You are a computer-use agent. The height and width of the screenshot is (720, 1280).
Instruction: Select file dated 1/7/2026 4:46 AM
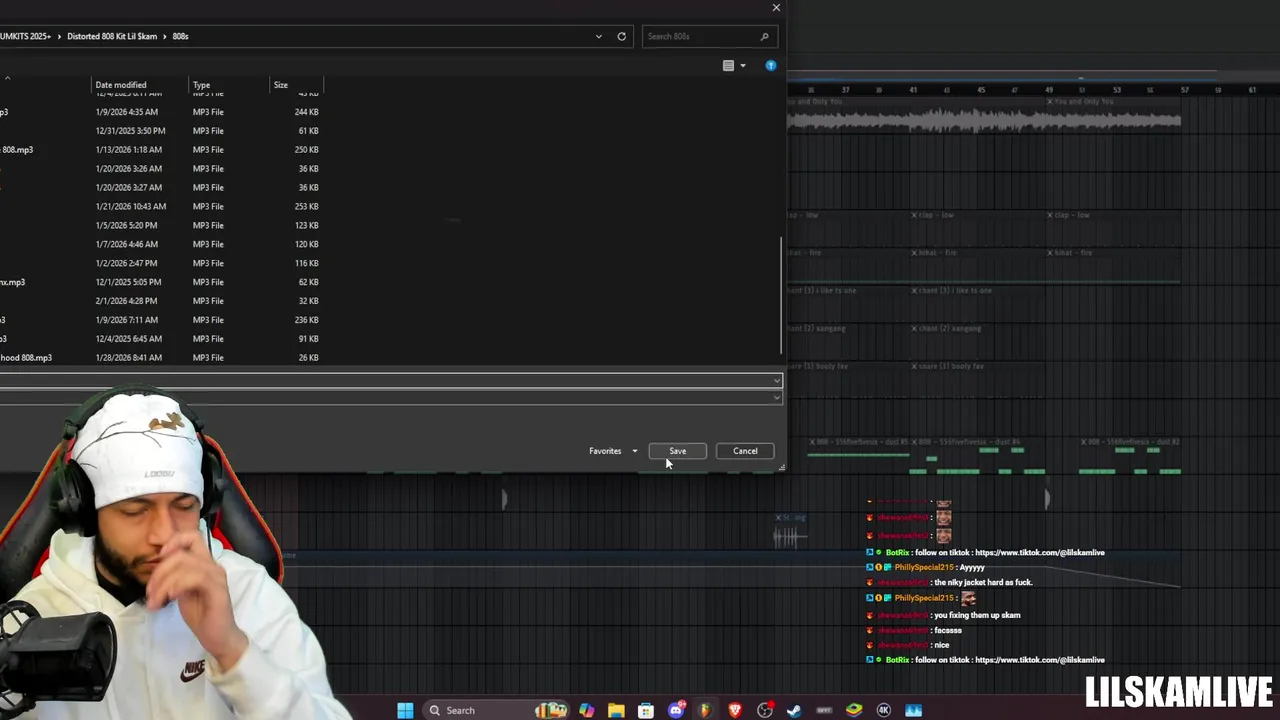pyautogui.click(x=160, y=244)
